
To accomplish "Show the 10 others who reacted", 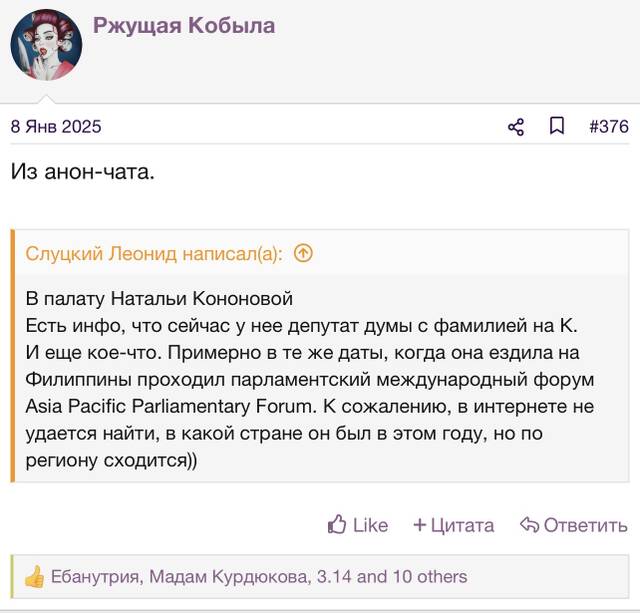I will click(430, 577).
